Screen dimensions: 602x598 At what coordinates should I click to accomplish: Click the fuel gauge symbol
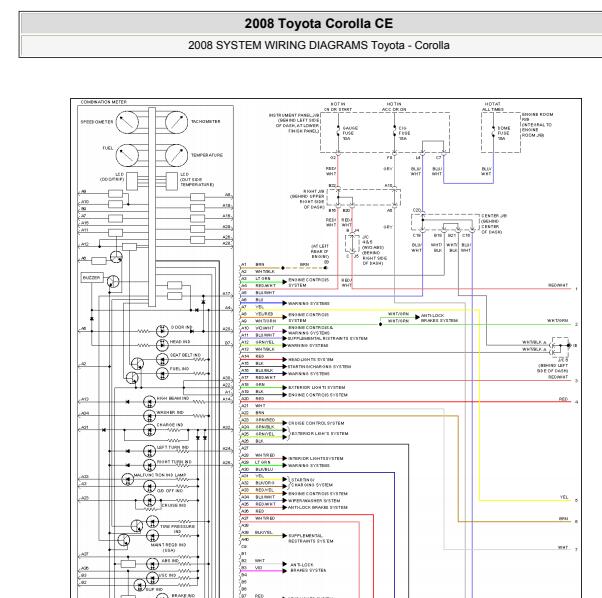tap(127, 155)
